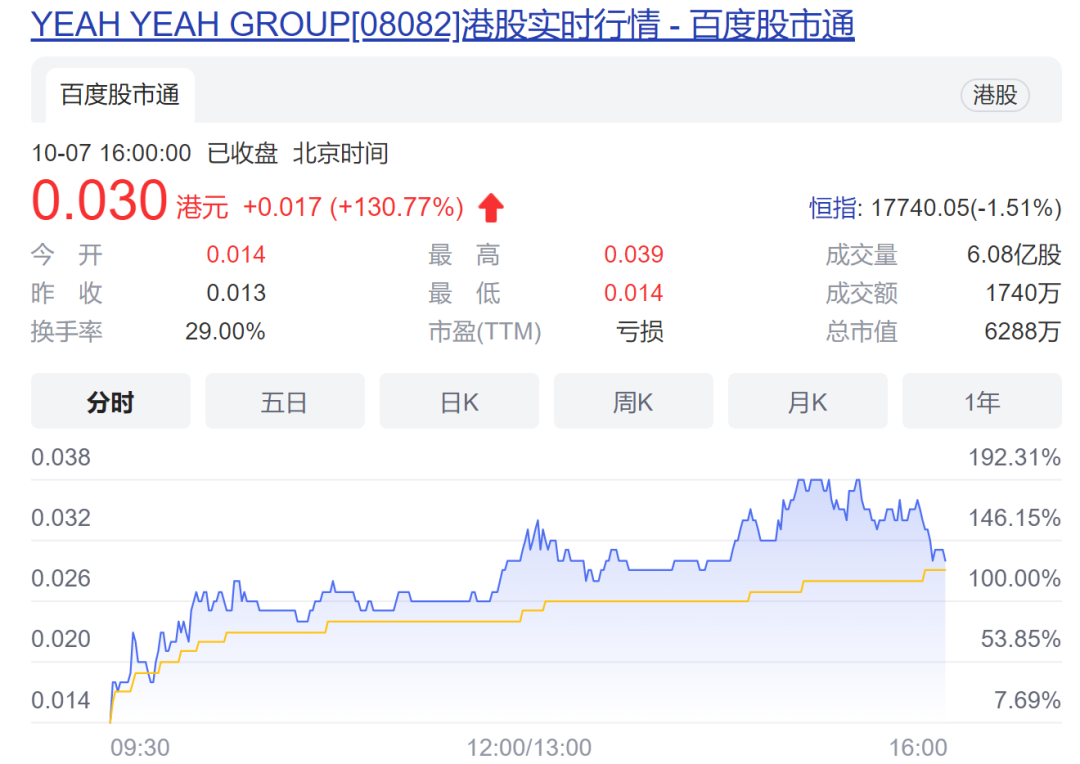Image resolution: width=1080 pixels, height=764 pixels.
Task: Click the 7.69% percent axis label
Action: tap(1027, 701)
